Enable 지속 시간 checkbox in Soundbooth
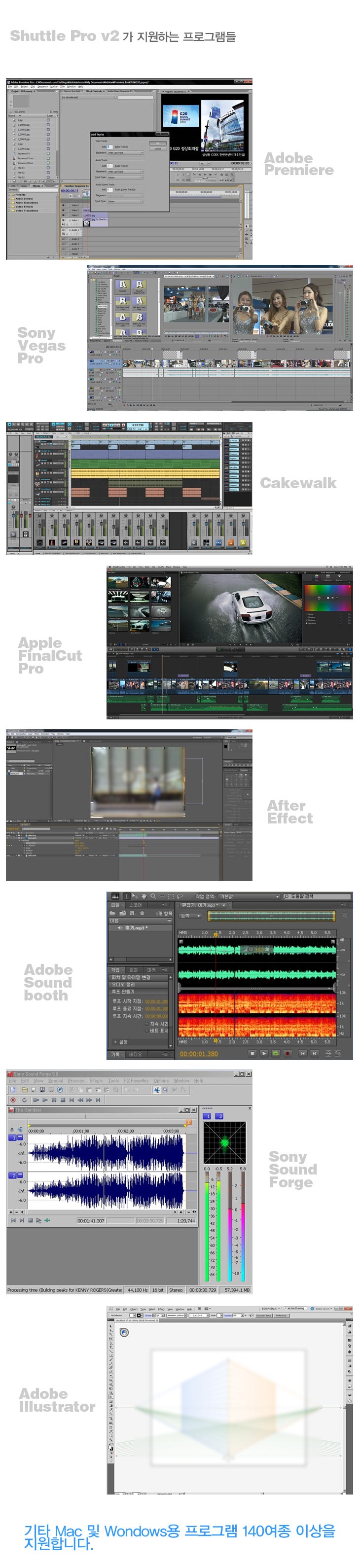 click(x=147, y=1023)
